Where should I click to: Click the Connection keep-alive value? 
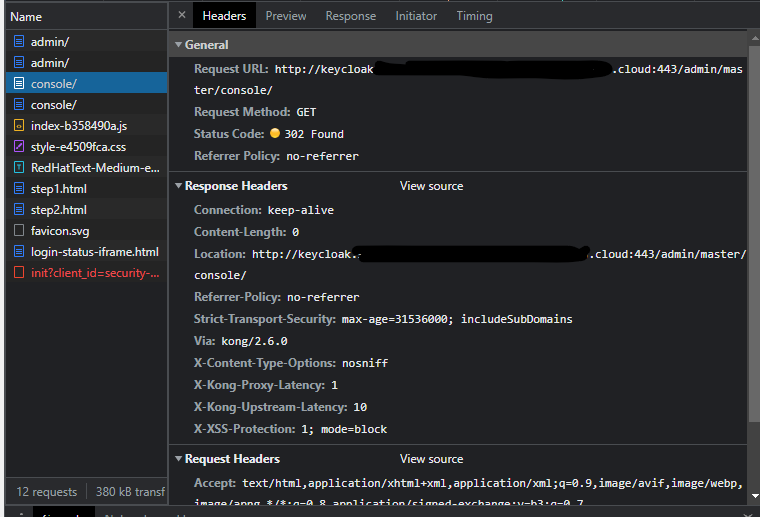[x=301, y=210]
